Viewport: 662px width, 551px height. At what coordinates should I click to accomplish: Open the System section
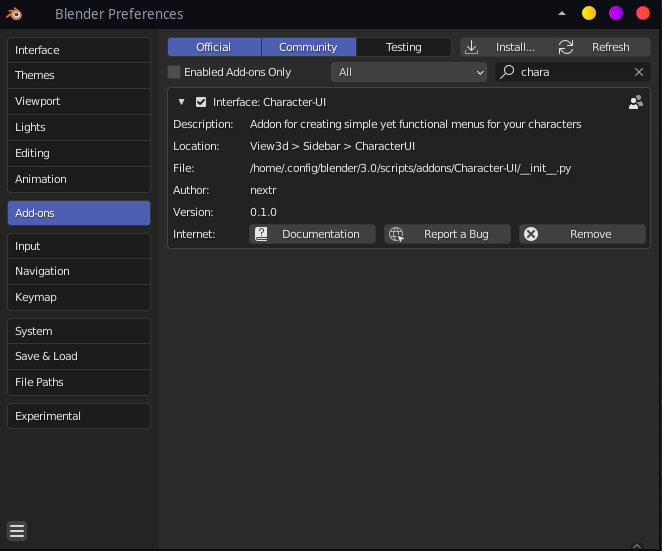coord(79,331)
